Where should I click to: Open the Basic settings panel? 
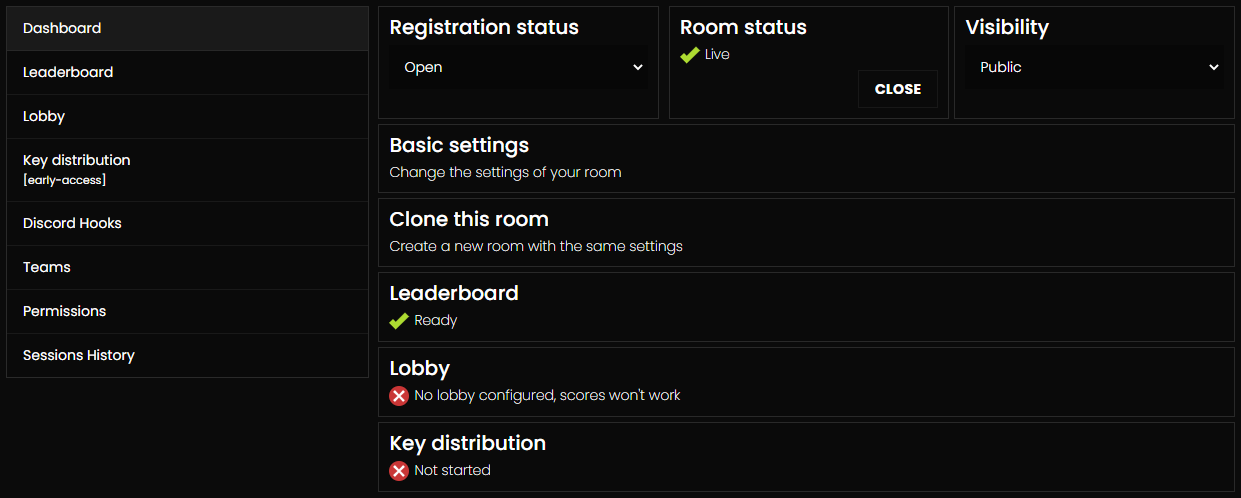(x=806, y=158)
